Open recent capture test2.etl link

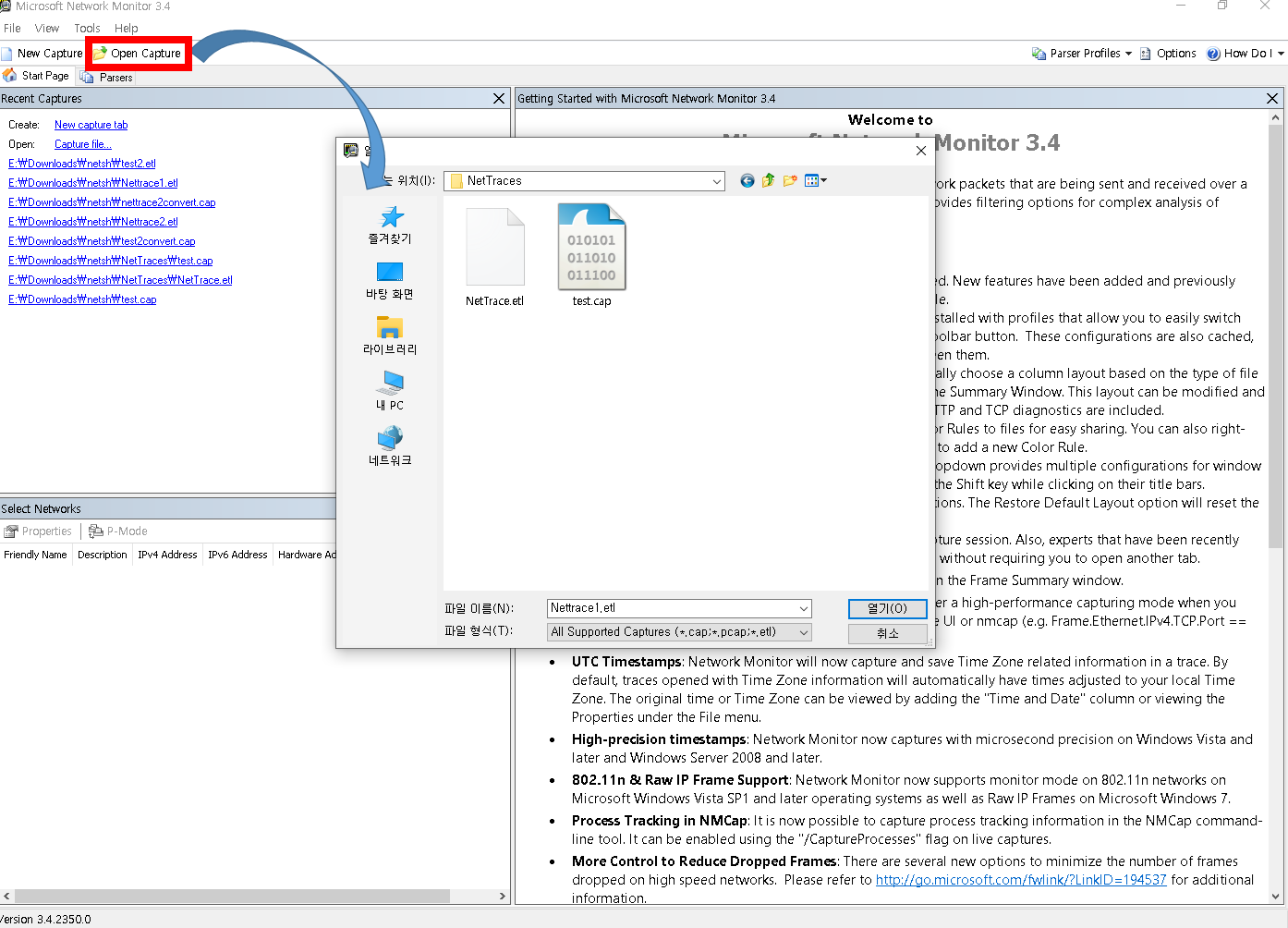click(82, 164)
